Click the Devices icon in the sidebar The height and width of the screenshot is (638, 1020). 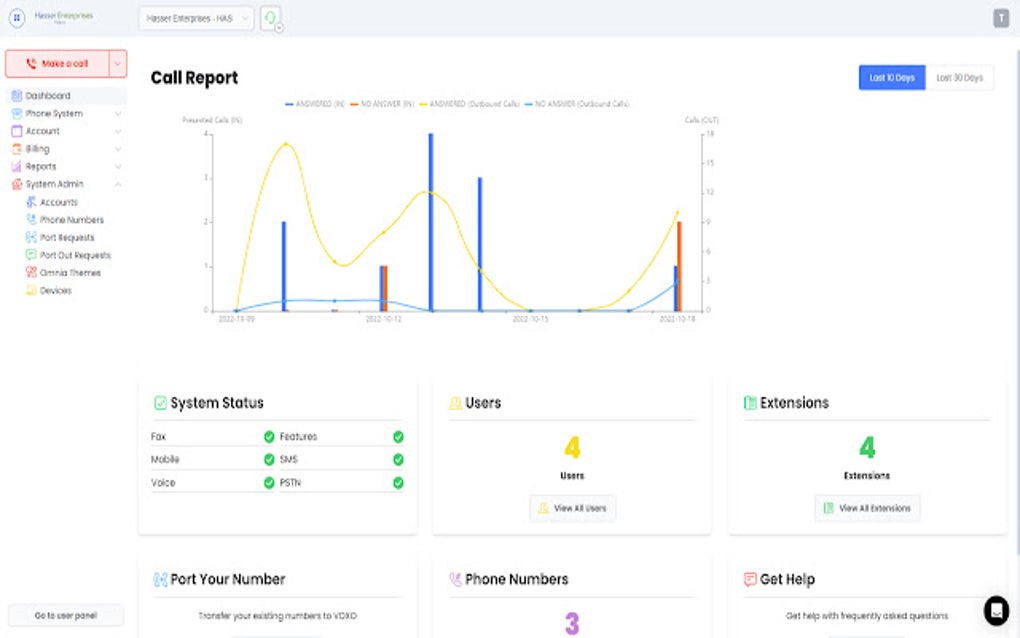[x=31, y=291]
